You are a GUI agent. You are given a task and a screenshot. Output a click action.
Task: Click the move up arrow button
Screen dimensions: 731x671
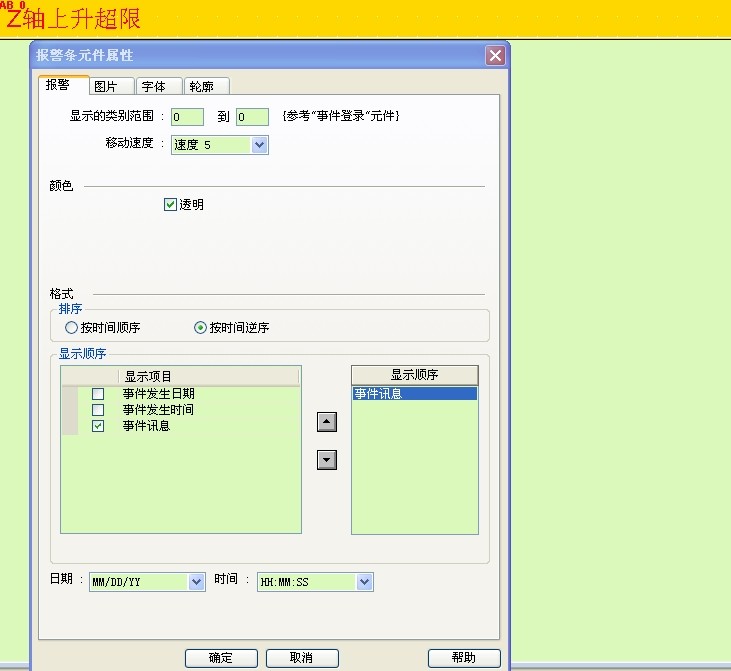coord(326,422)
